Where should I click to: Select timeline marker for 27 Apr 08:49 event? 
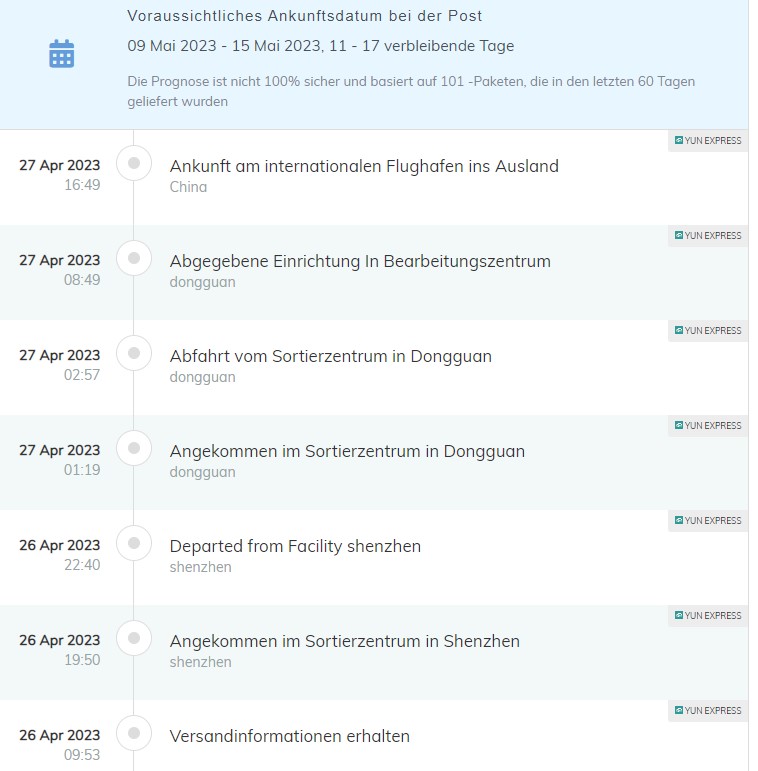[134, 258]
